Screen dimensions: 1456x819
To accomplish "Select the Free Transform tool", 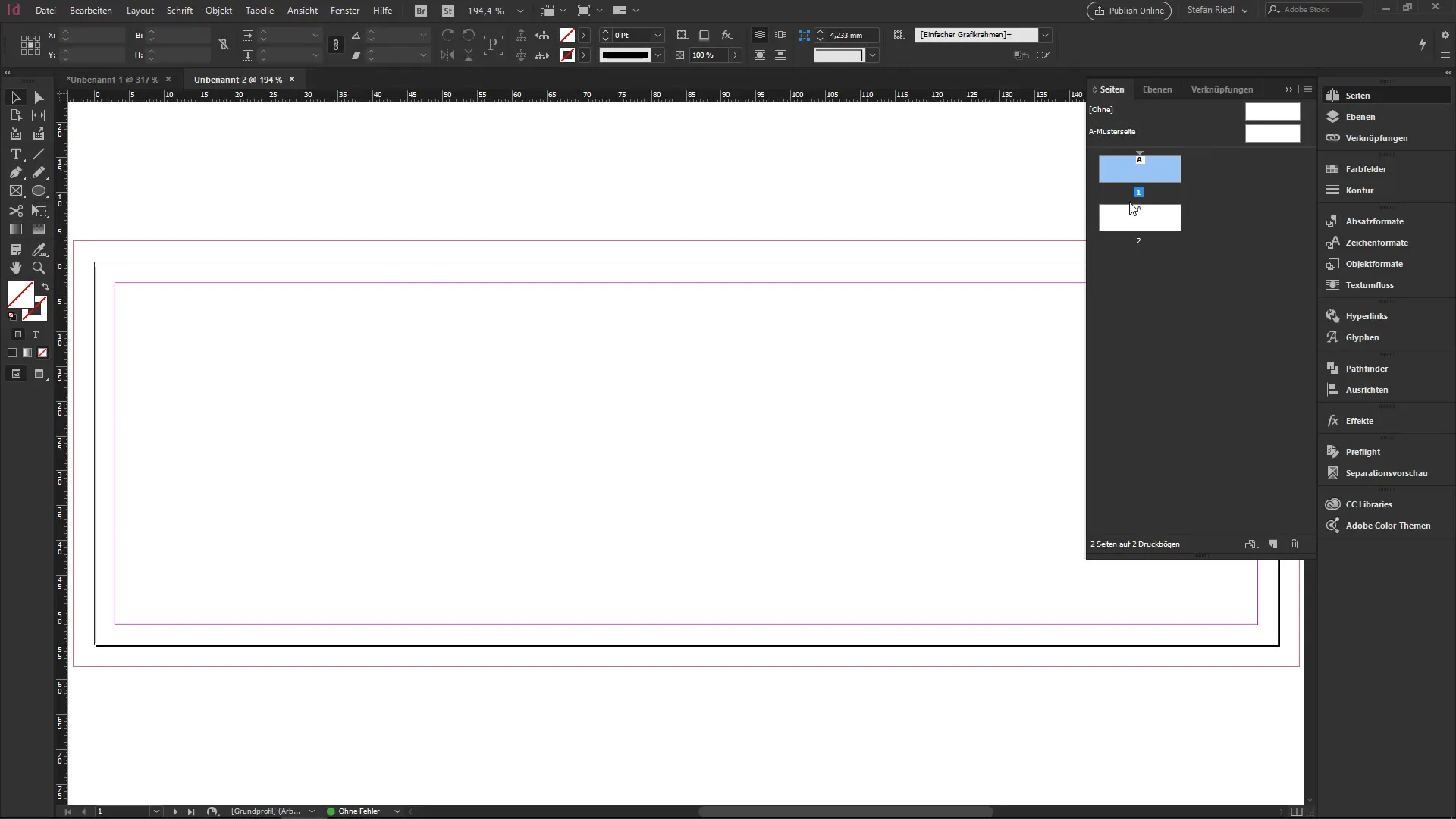I will click(39, 211).
